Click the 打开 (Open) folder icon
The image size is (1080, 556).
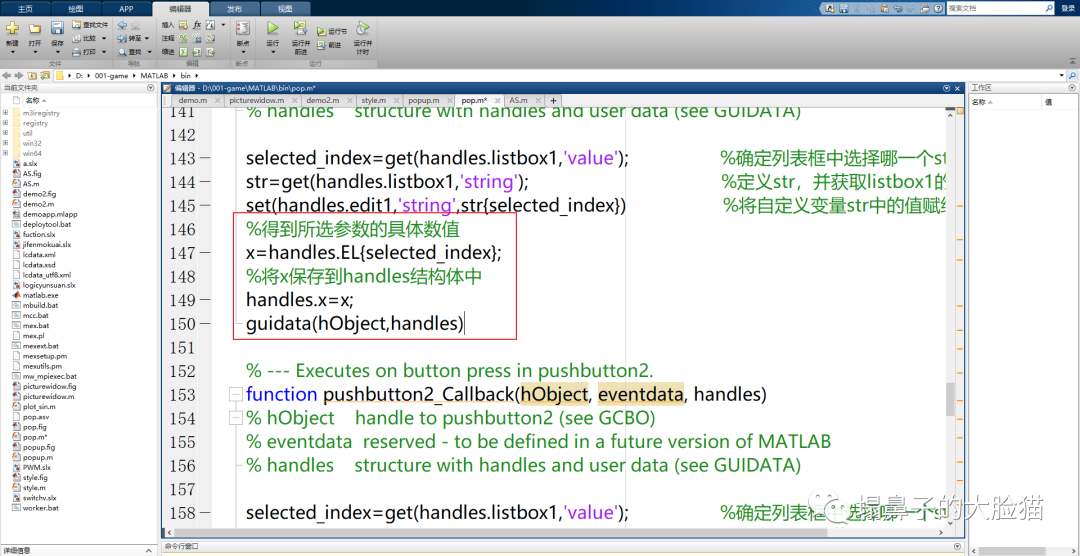[35, 28]
